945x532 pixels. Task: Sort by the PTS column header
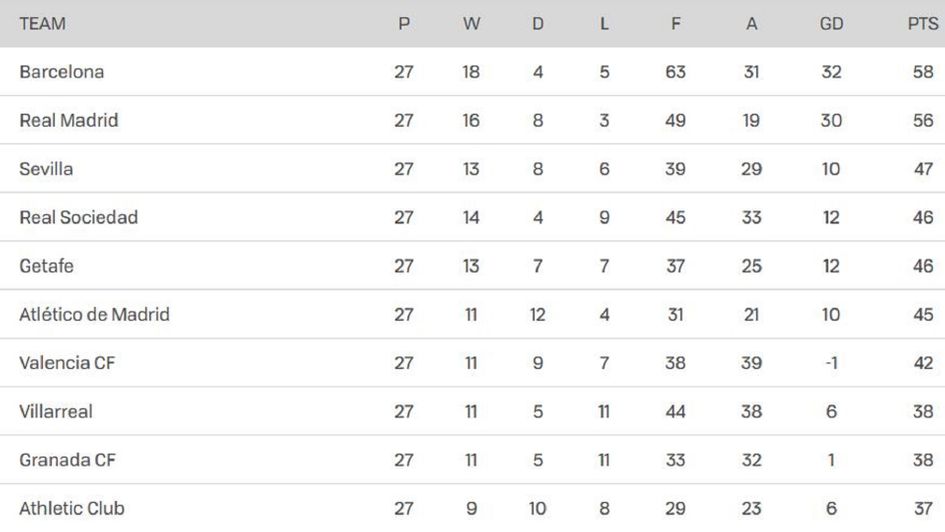pyautogui.click(x=922, y=24)
